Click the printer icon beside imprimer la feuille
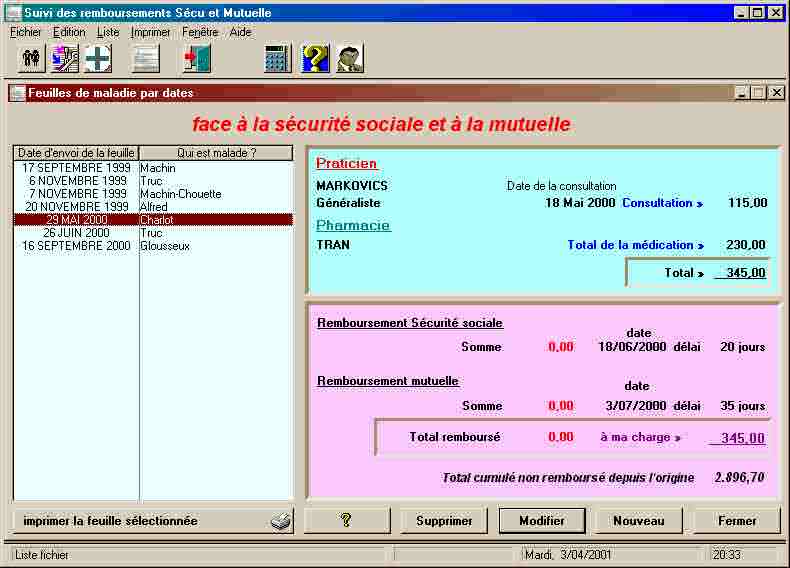 281,521
